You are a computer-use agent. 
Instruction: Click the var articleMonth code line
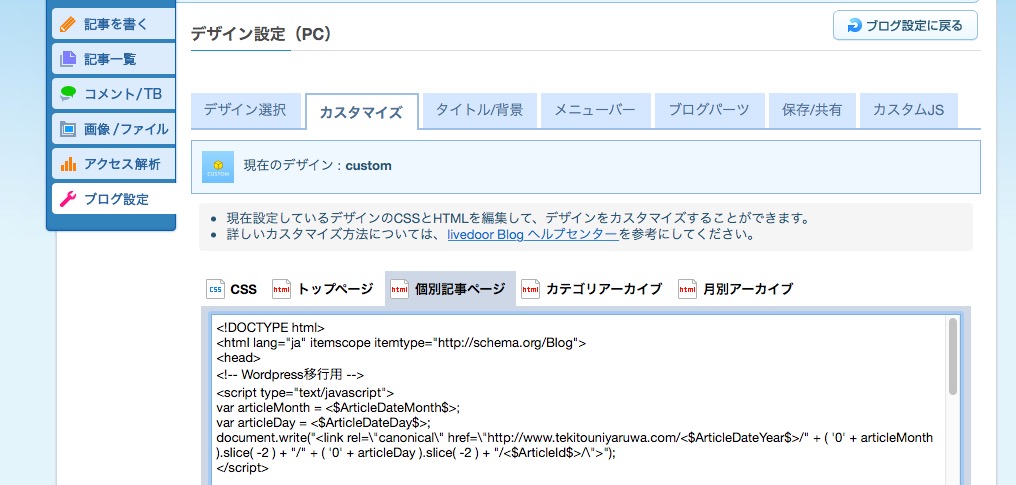[338, 408]
